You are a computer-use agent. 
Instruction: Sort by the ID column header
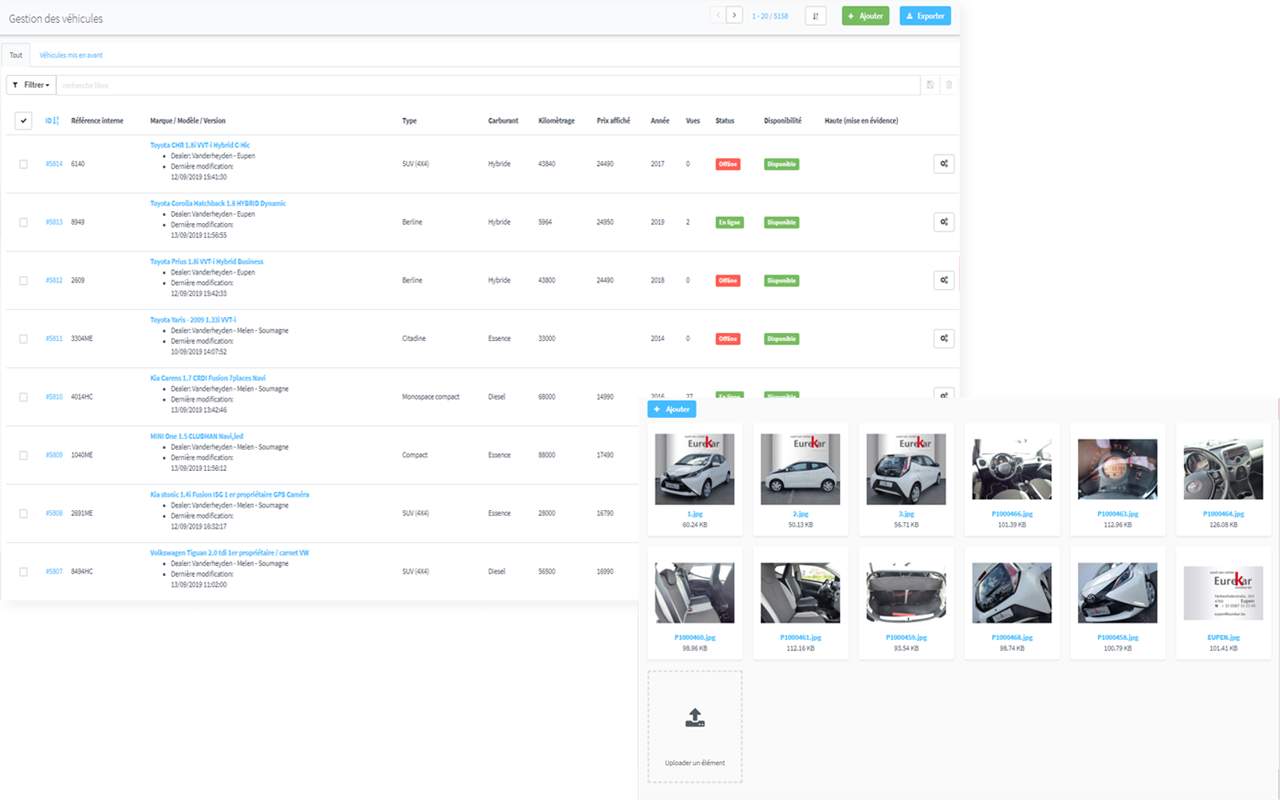(x=53, y=121)
